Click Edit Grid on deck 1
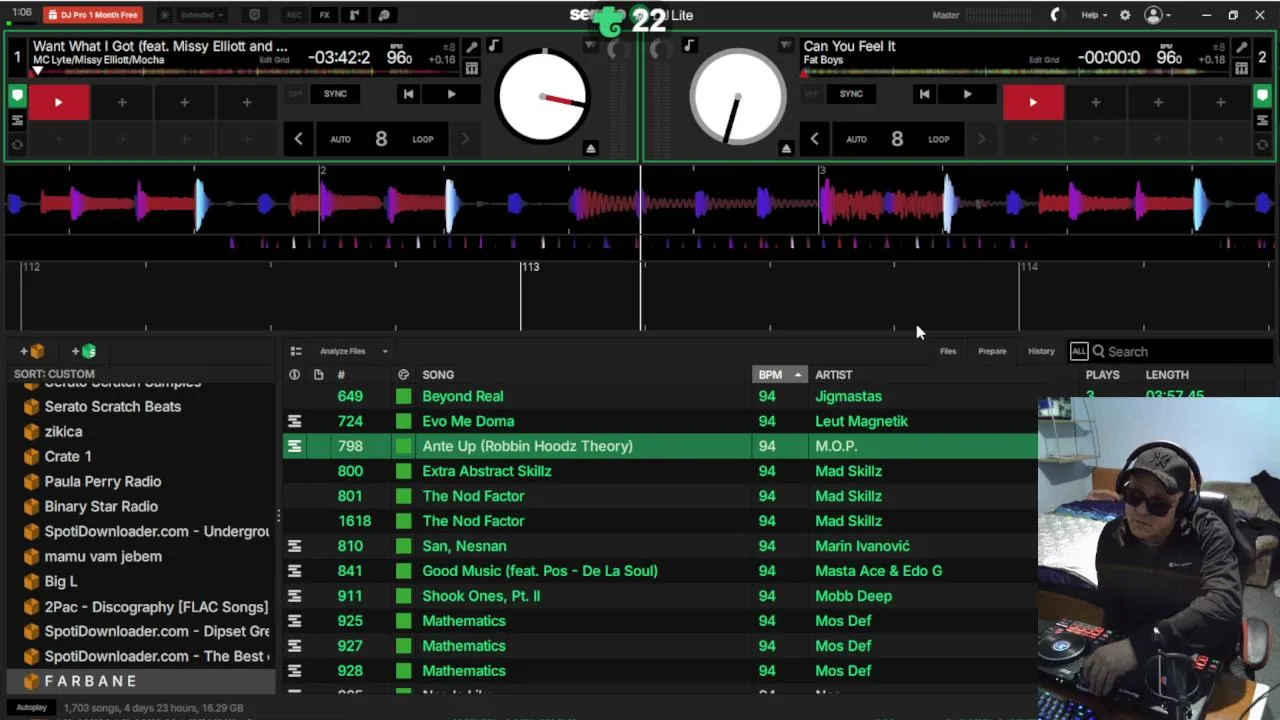This screenshot has height=720, width=1280. (274, 60)
